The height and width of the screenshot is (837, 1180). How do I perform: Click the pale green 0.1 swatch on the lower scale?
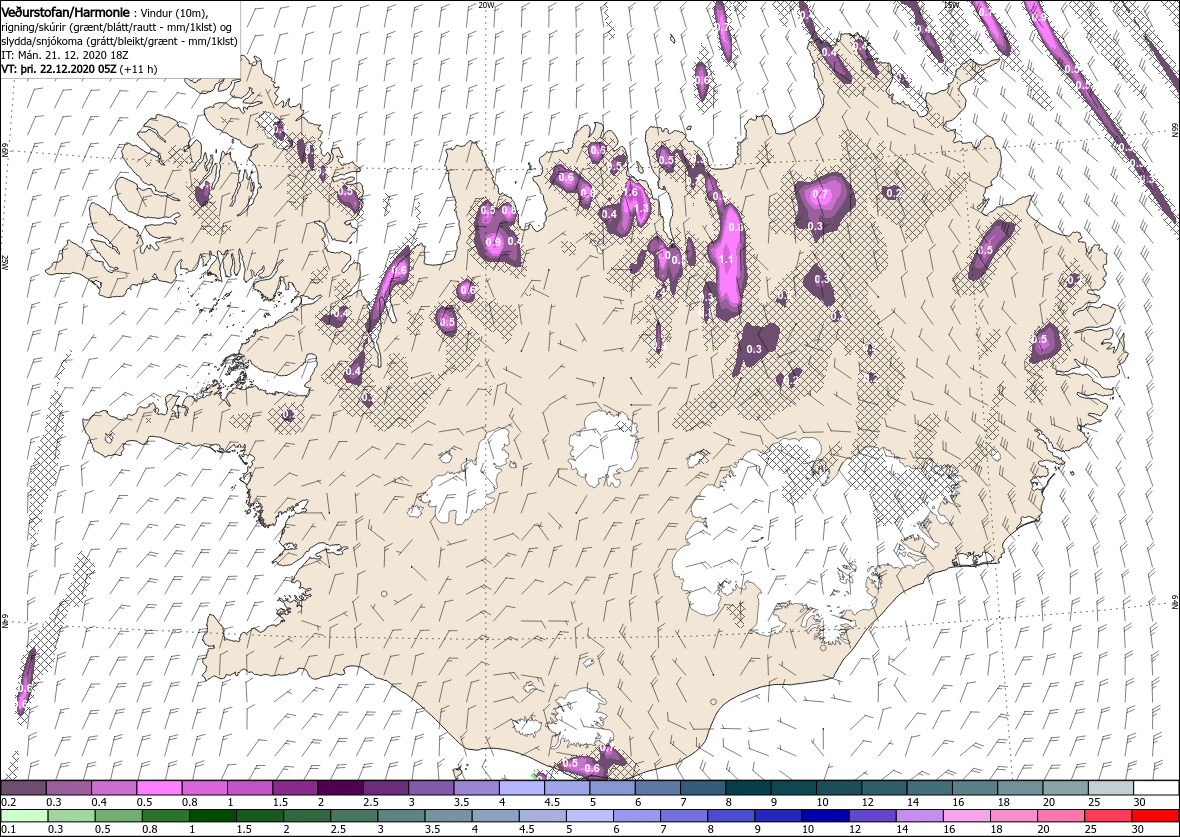(x=25, y=816)
